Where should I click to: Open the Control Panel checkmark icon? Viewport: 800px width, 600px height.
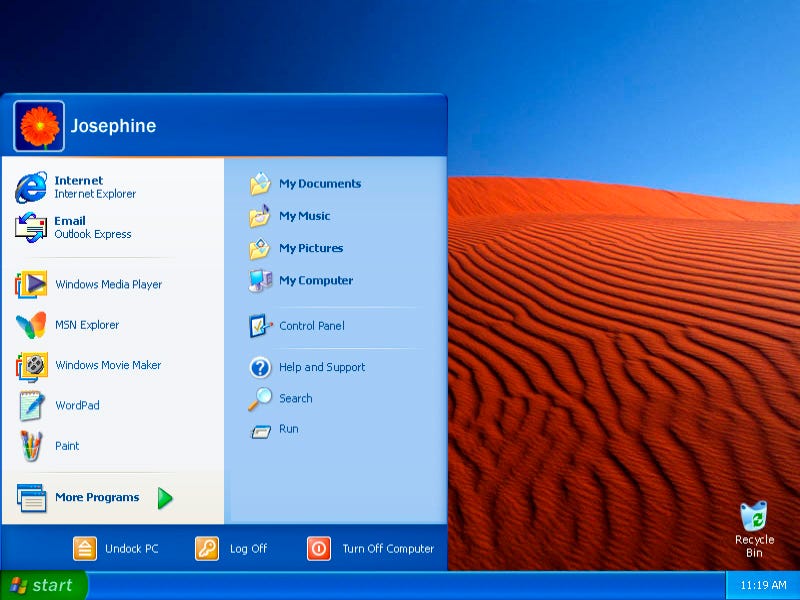(x=260, y=326)
